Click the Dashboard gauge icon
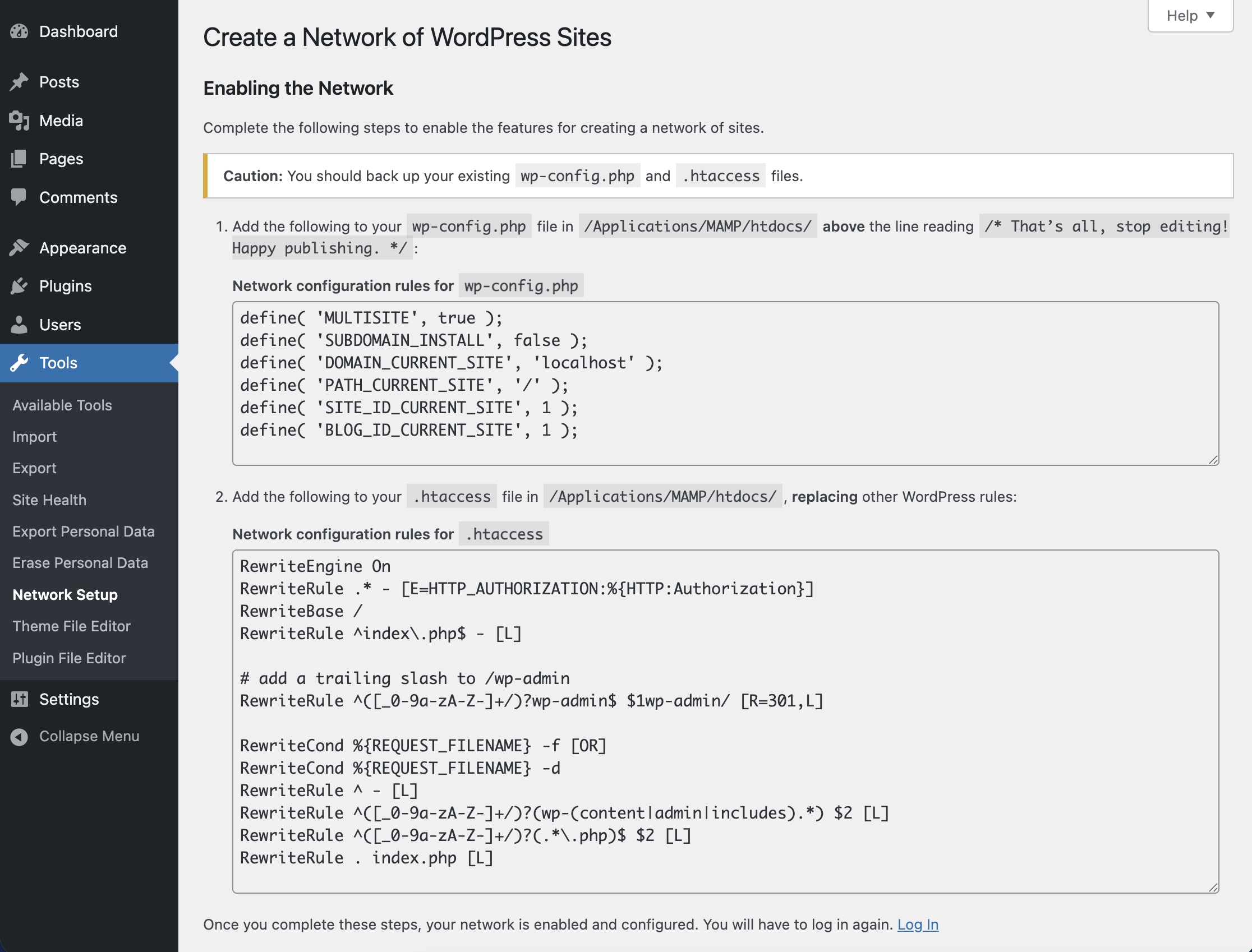The height and width of the screenshot is (952, 1252). (19, 32)
